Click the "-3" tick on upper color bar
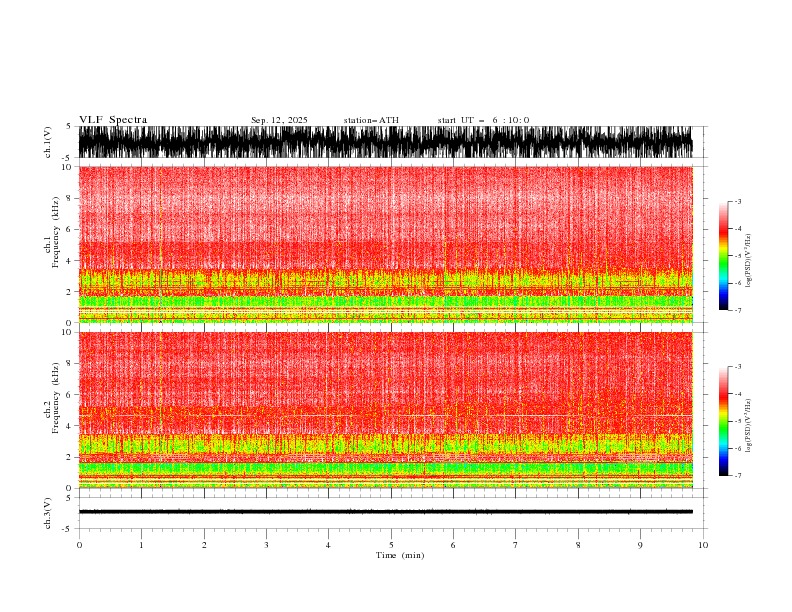792x612 pixels. (737, 201)
